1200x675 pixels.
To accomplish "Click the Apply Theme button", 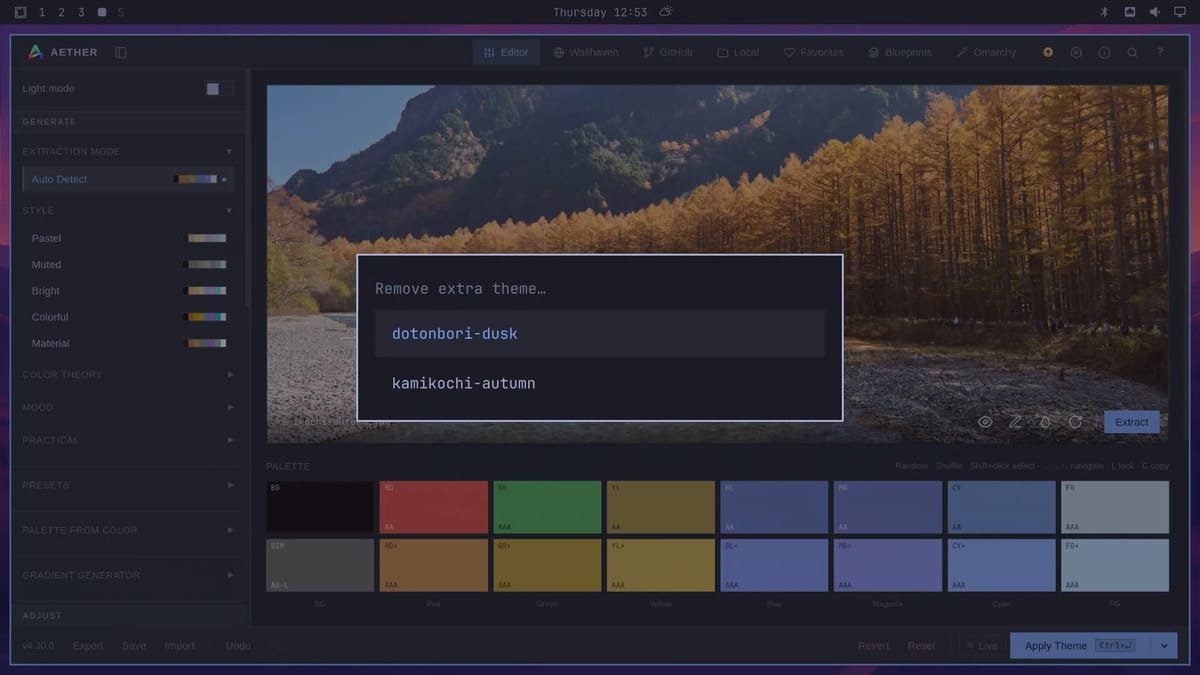I will point(1080,646).
